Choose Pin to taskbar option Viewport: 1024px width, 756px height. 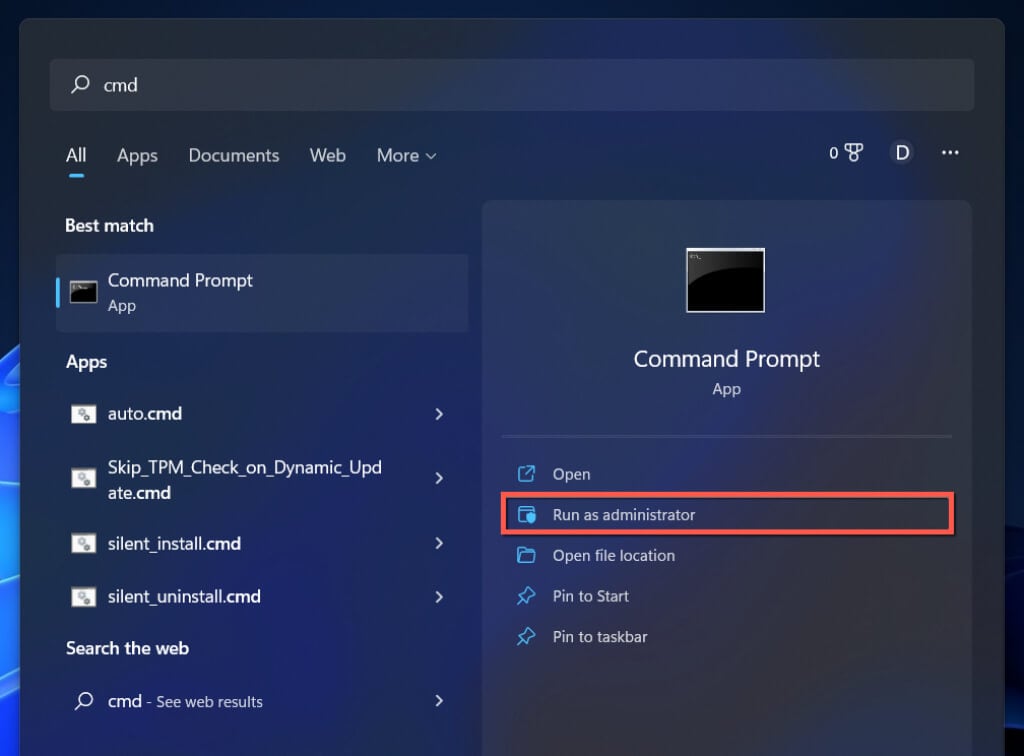click(599, 637)
